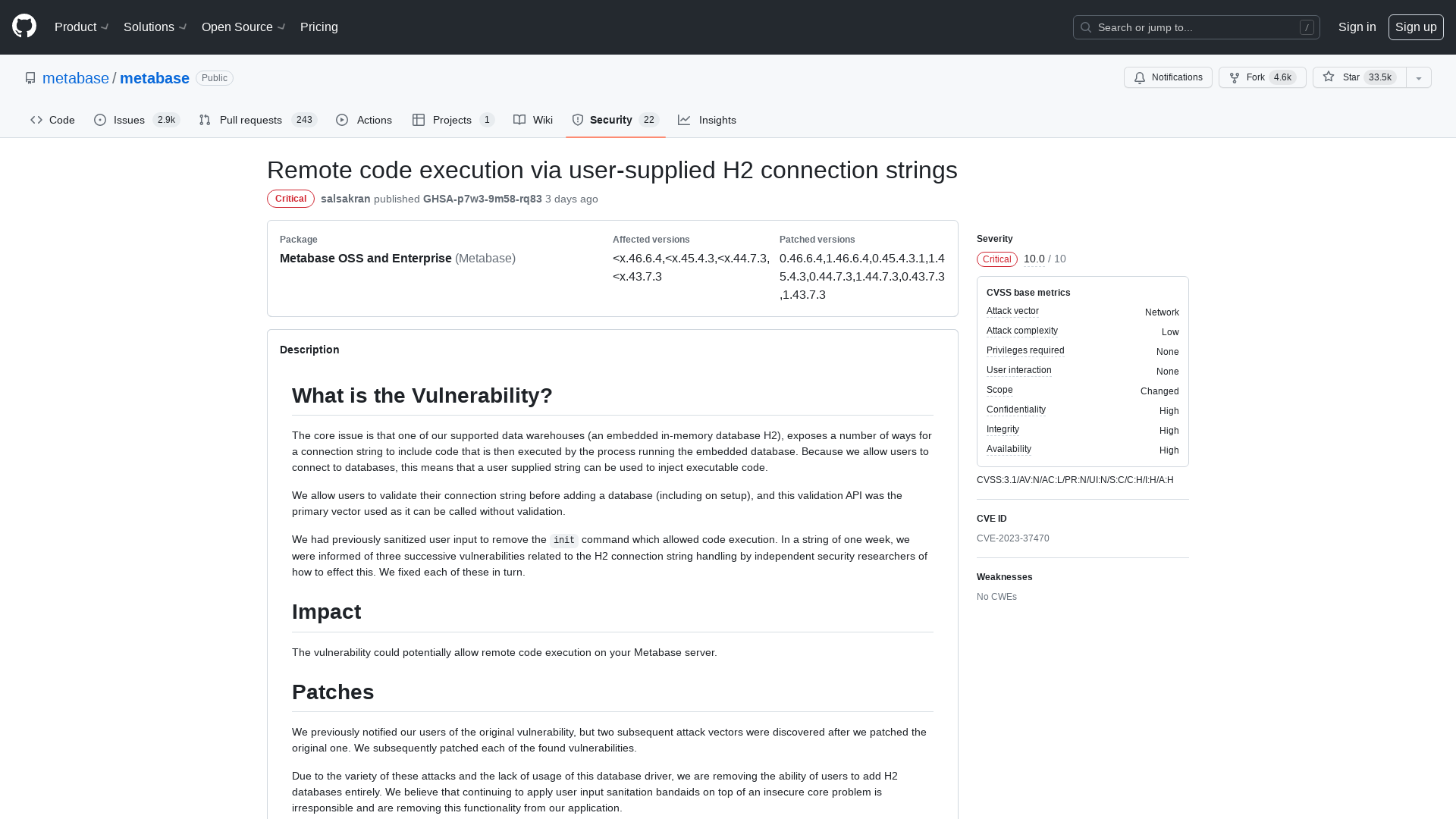Screen dimensions: 1456x819
Task: Open the Projects tab
Action: pyautogui.click(x=453, y=120)
